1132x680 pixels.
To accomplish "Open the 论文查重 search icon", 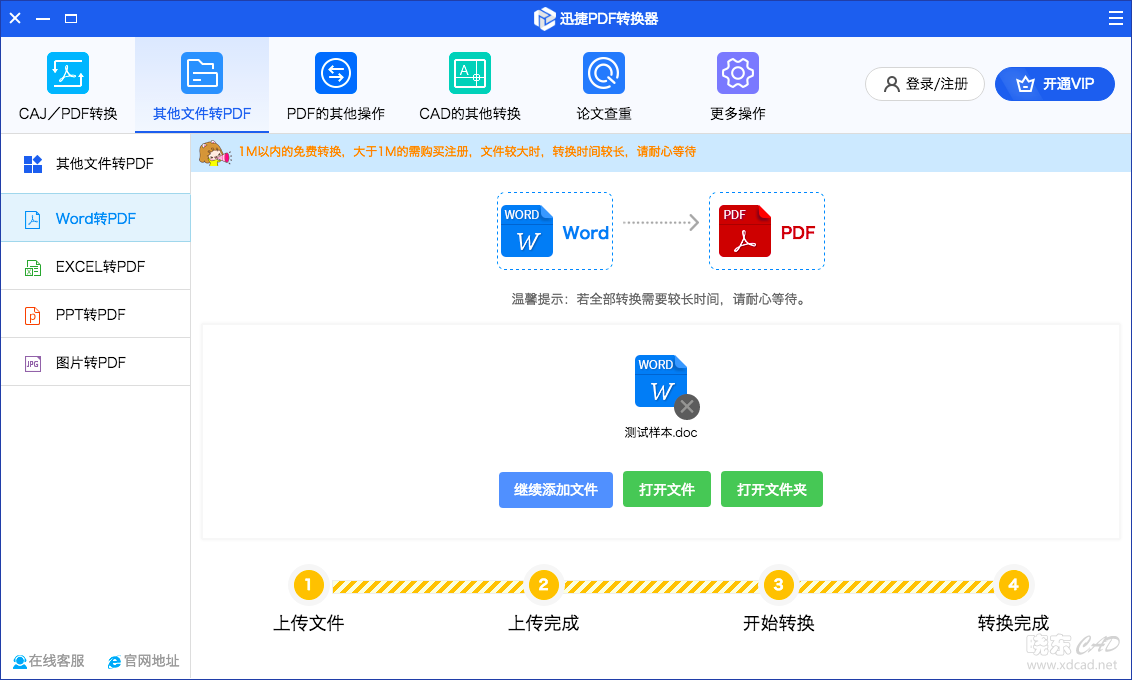I will (x=604, y=73).
